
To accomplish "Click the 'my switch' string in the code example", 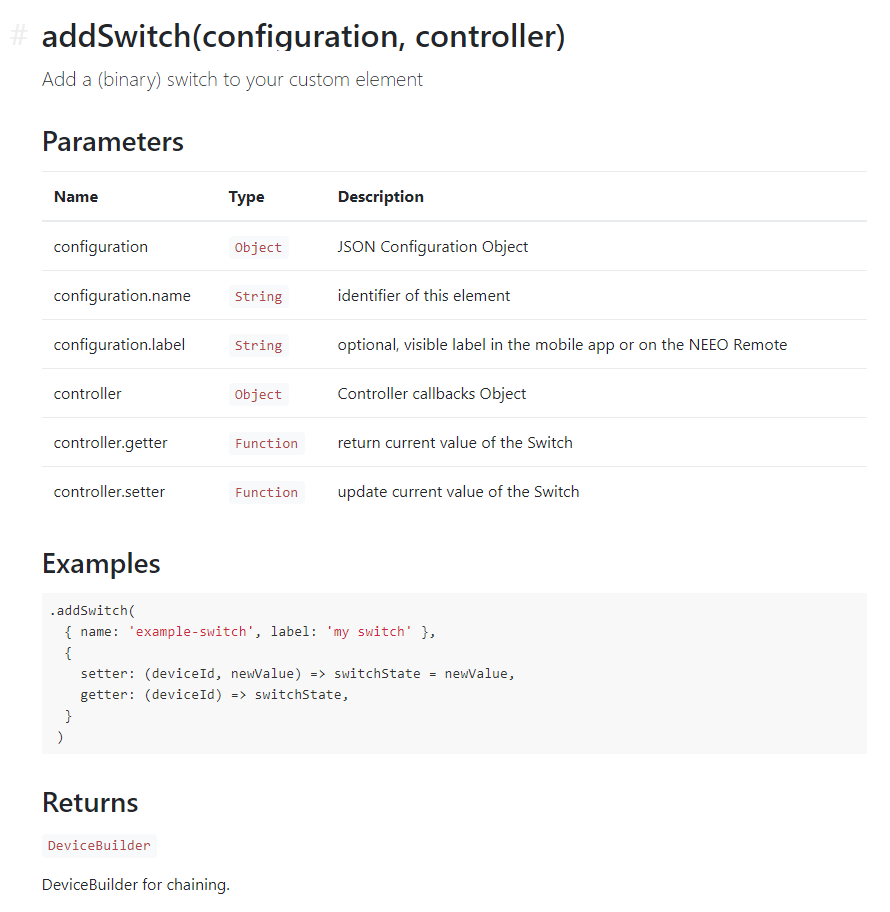I will [369, 632].
